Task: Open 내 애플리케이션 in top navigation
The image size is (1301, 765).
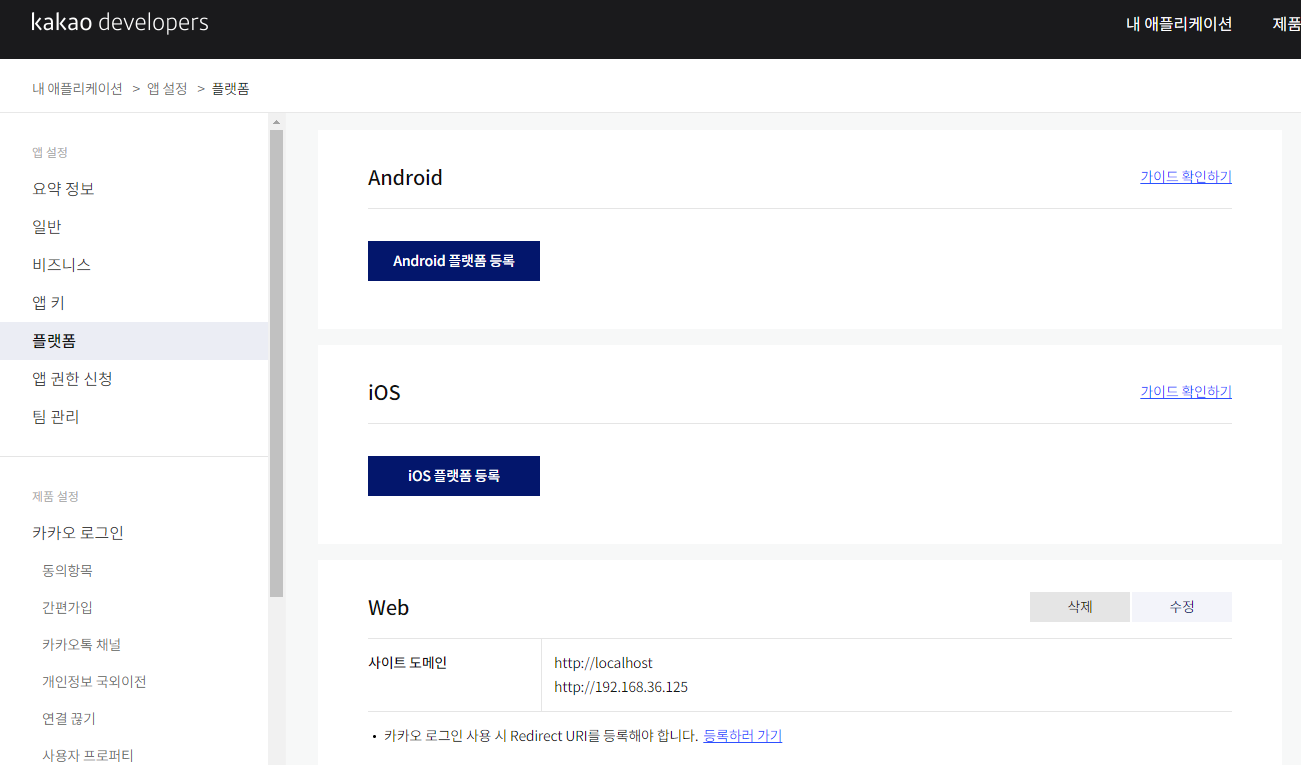Action: point(1179,24)
